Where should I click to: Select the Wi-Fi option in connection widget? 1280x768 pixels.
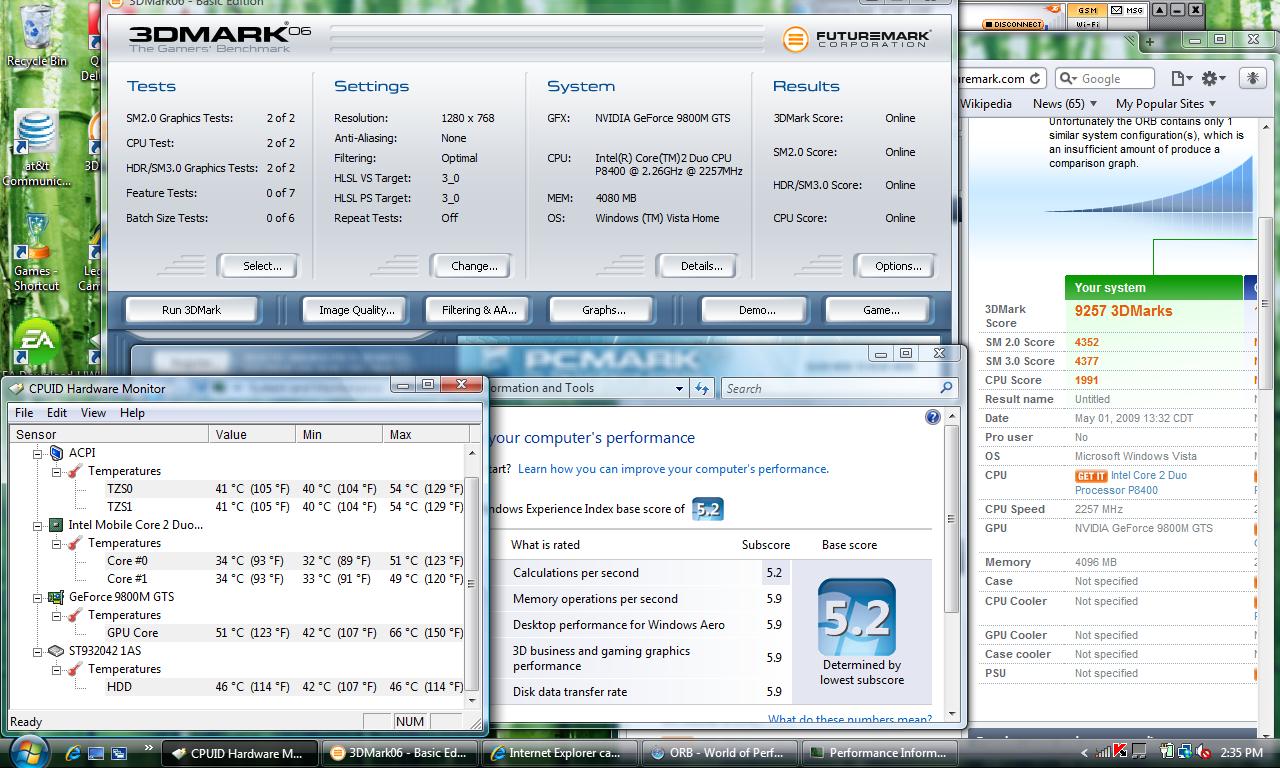pyautogui.click(x=1087, y=25)
